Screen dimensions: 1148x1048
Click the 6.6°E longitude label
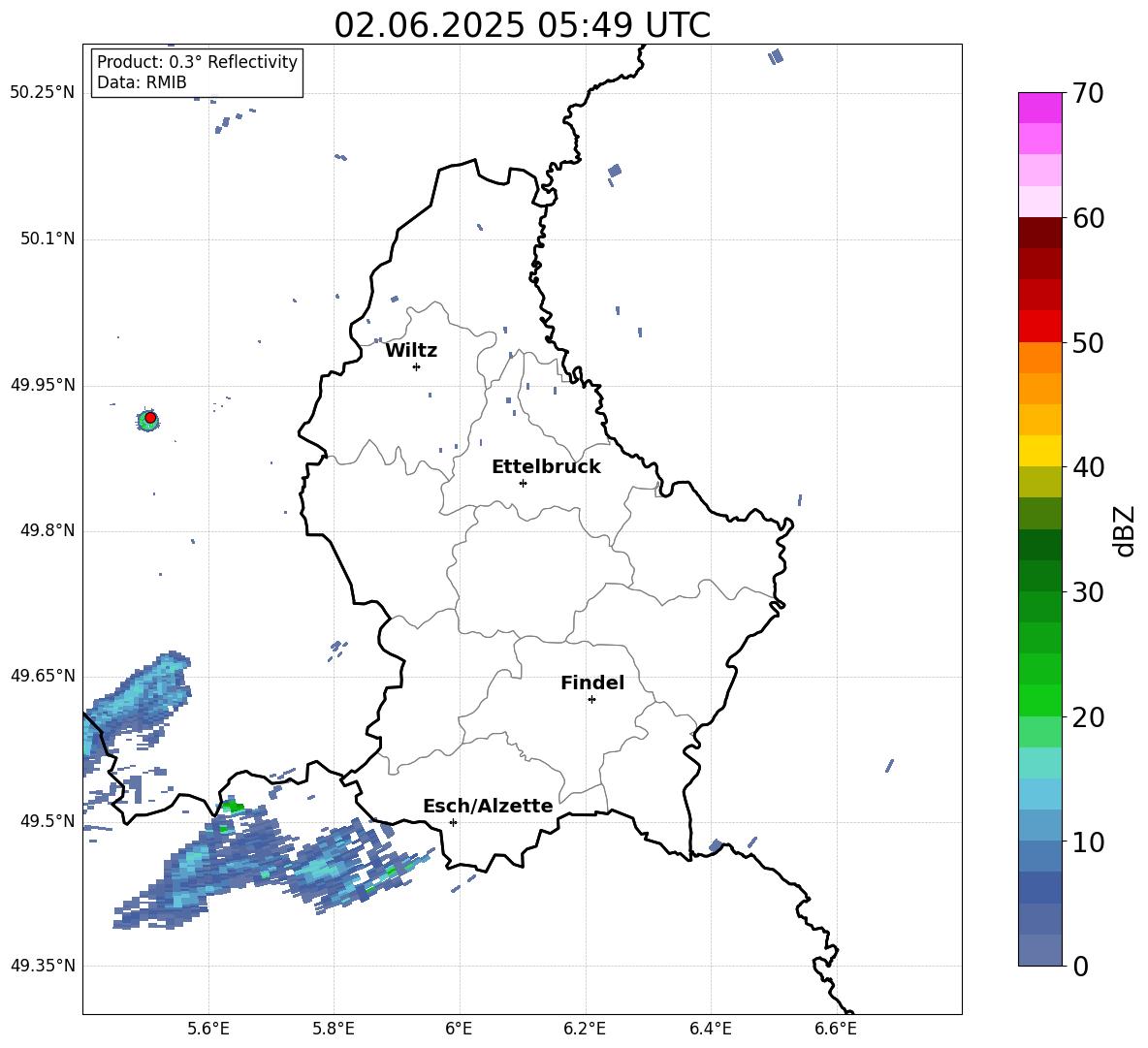(836, 1030)
